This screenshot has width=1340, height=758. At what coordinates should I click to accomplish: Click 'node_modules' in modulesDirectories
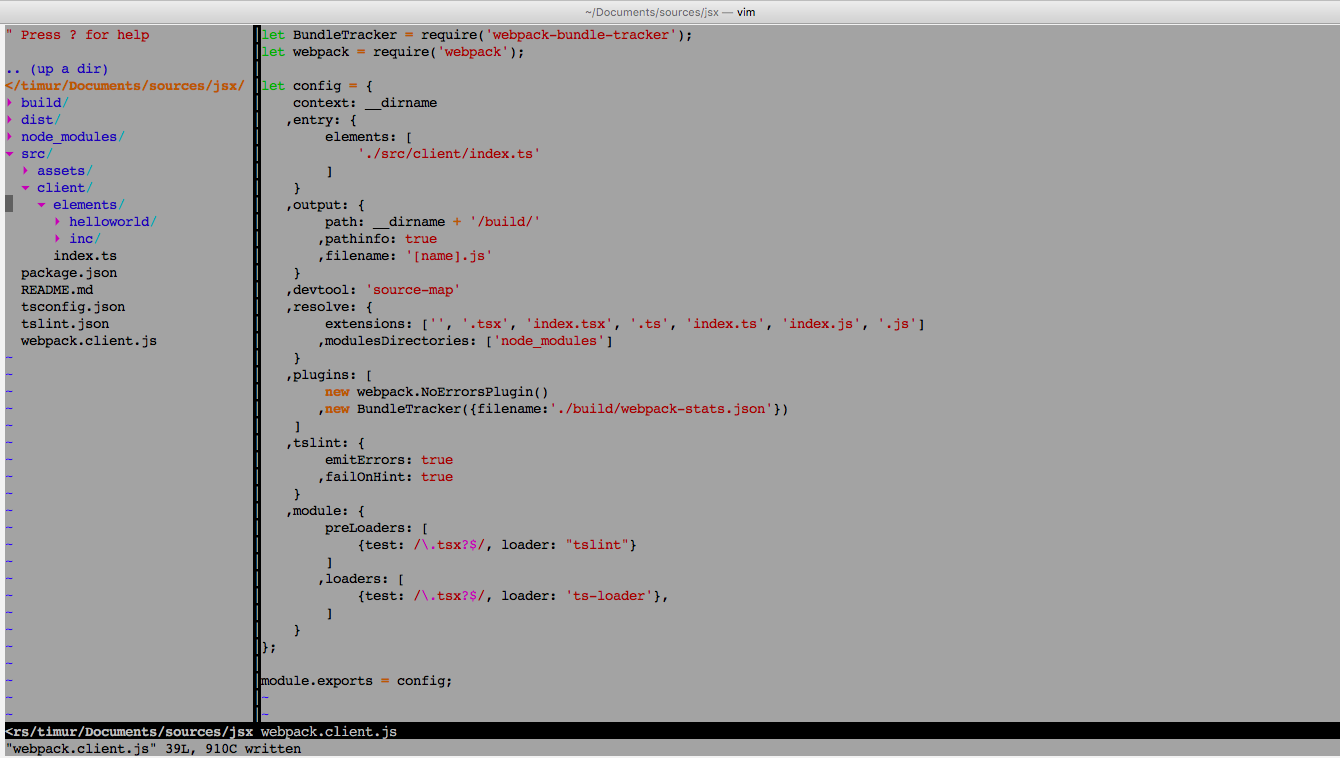pyautogui.click(x=549, y=341)
